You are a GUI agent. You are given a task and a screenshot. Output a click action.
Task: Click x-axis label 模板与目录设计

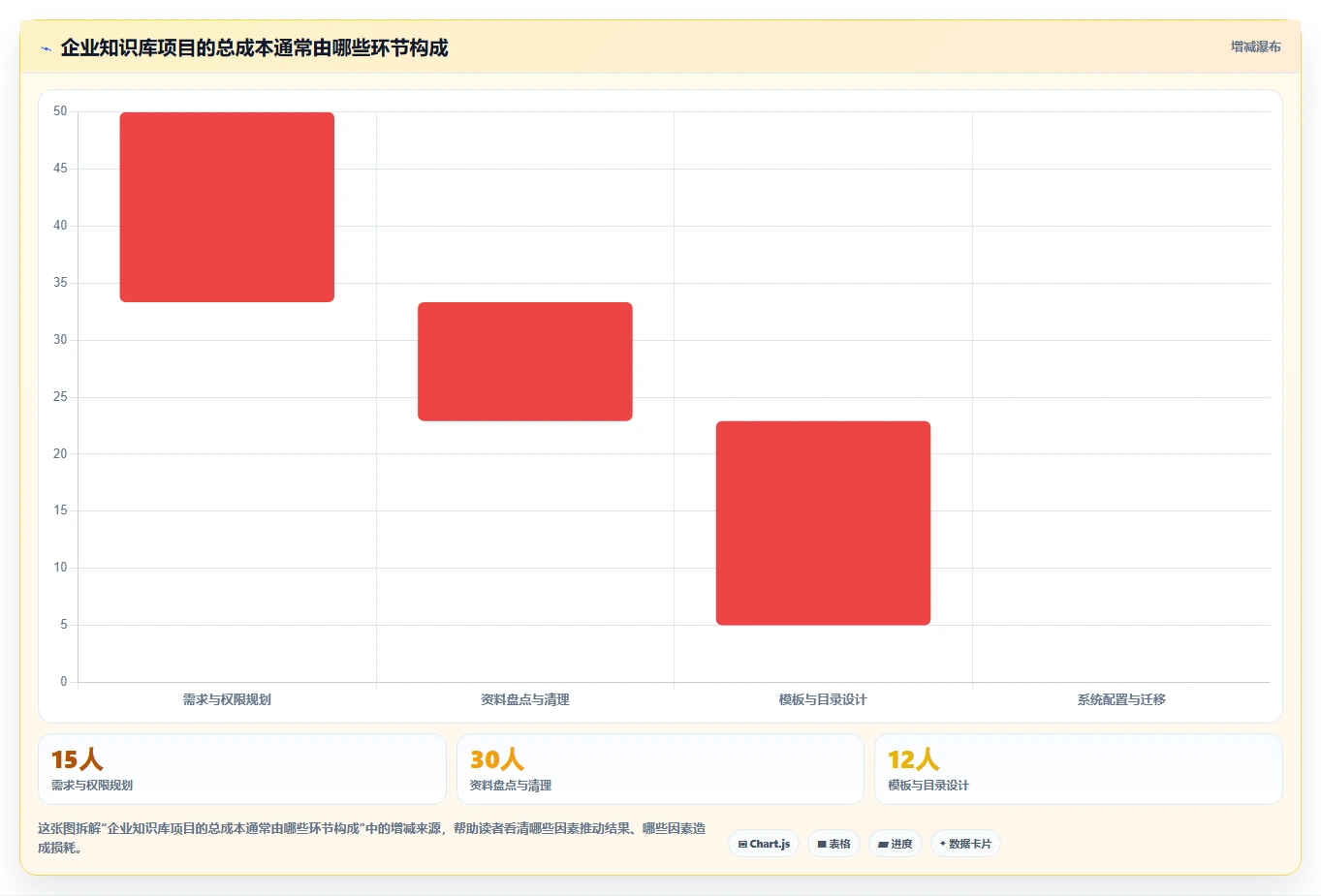pos(823,699)
